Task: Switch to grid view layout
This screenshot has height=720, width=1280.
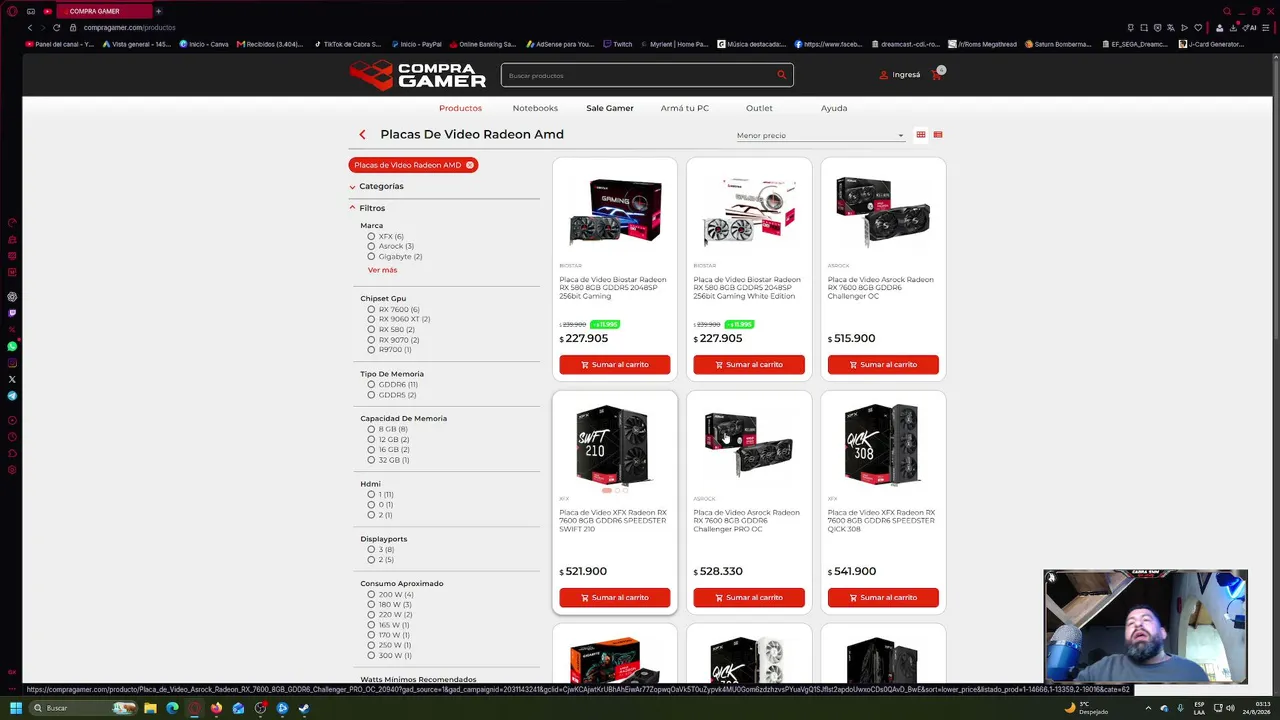Action: [x=921, y=135]
